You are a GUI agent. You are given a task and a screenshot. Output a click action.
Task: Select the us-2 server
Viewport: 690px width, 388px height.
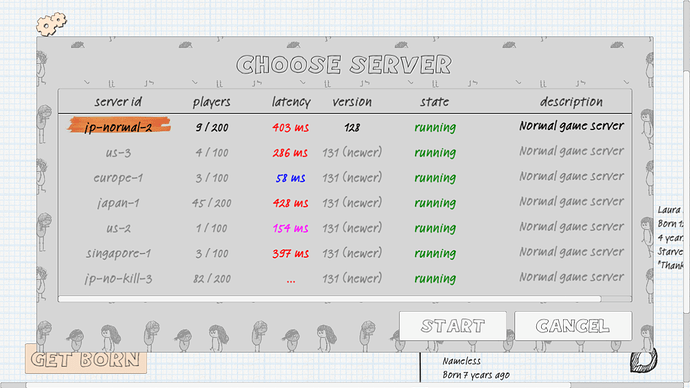click(x=345, y=228)
